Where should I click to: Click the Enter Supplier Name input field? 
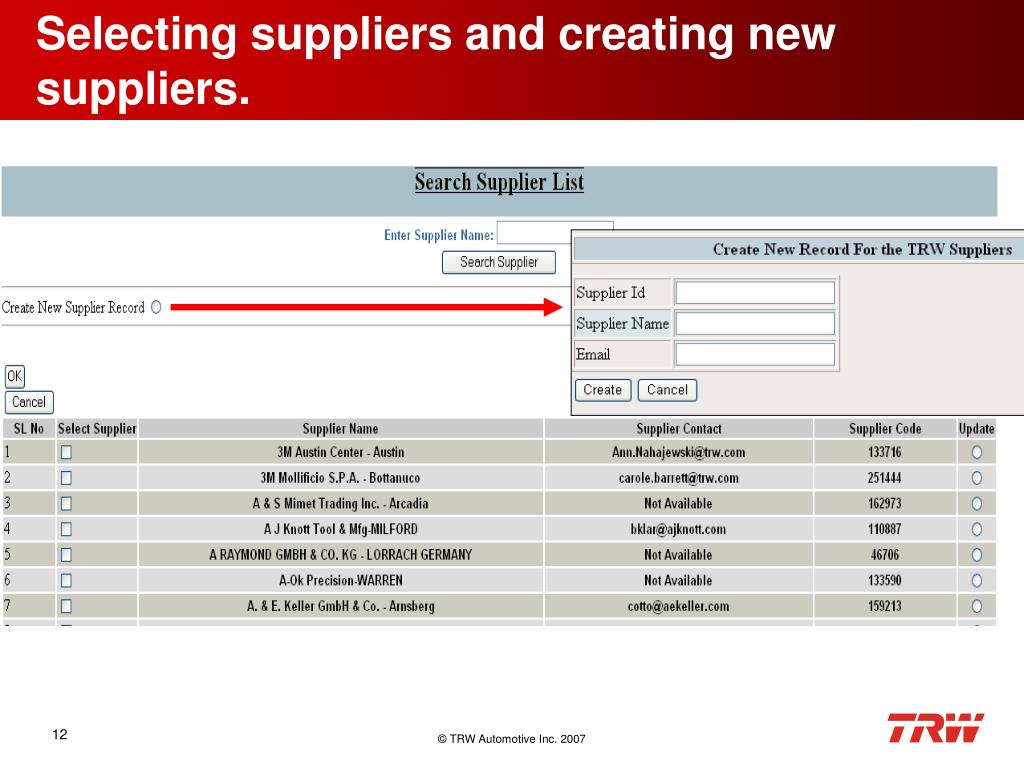pos(534,233)
